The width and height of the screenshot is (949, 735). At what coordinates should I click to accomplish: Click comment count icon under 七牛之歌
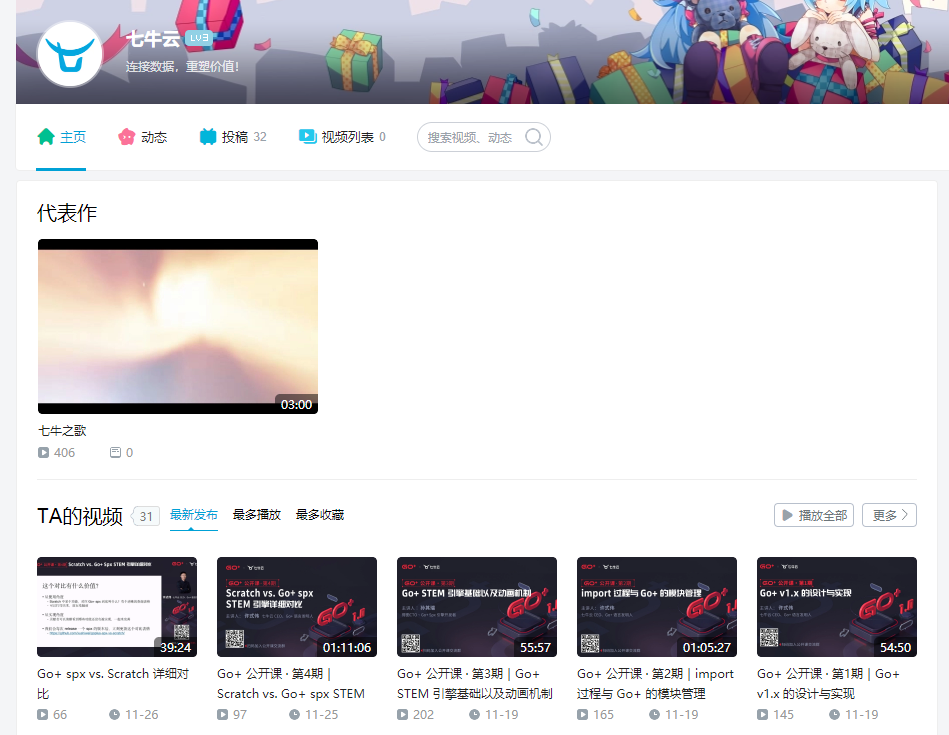(x=115, y=452)
